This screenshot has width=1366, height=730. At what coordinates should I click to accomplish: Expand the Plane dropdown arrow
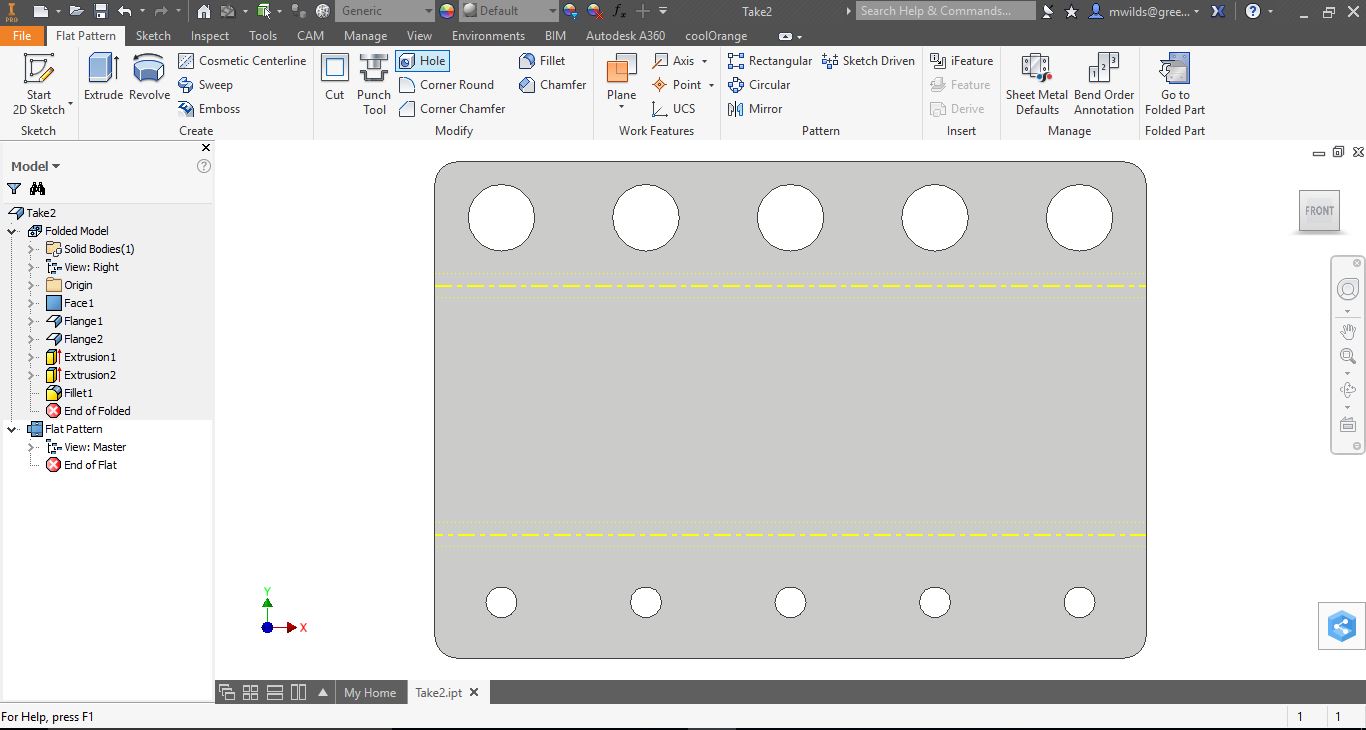pos(621,108)
